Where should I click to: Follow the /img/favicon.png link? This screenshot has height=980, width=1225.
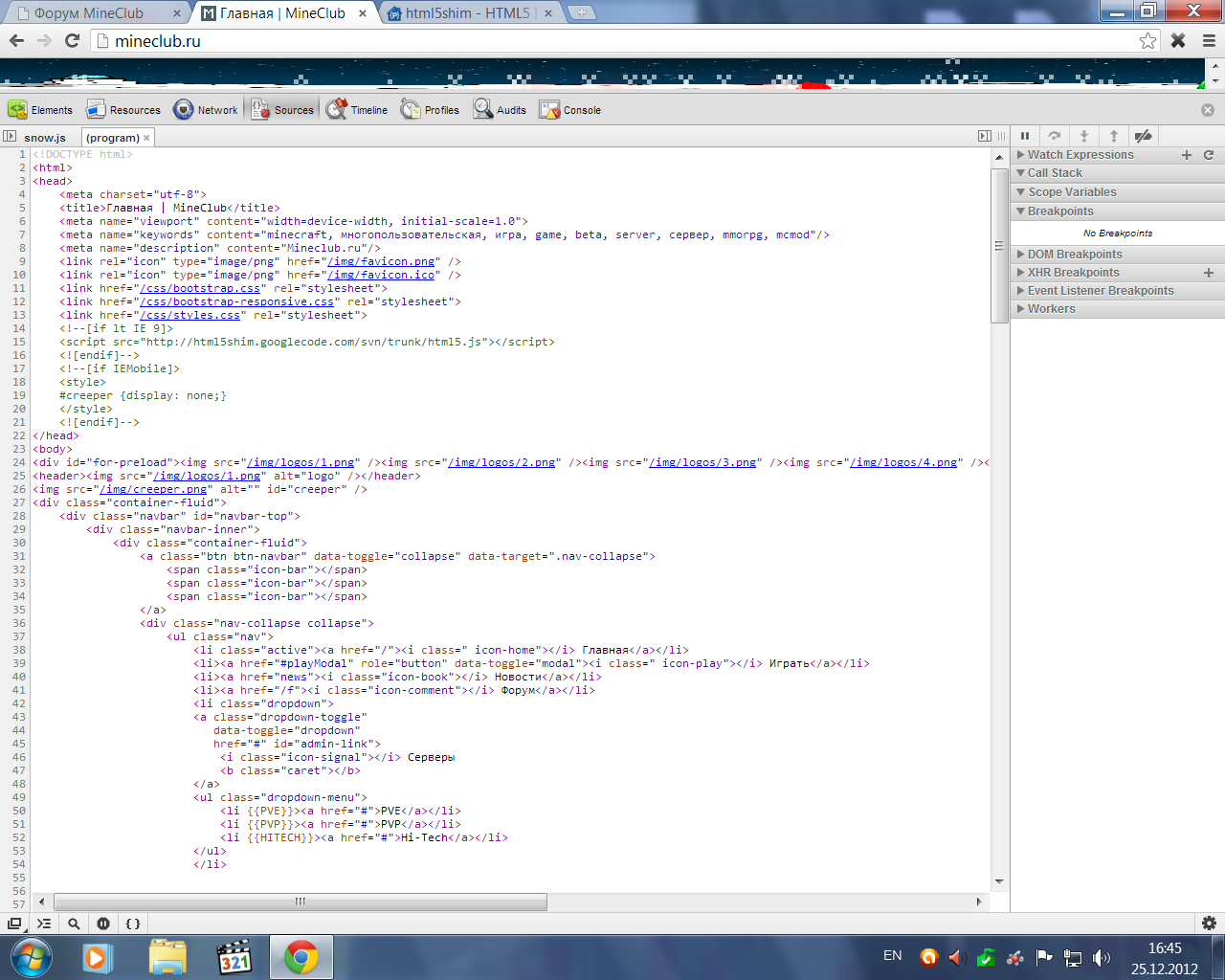(x=383, y=261)
